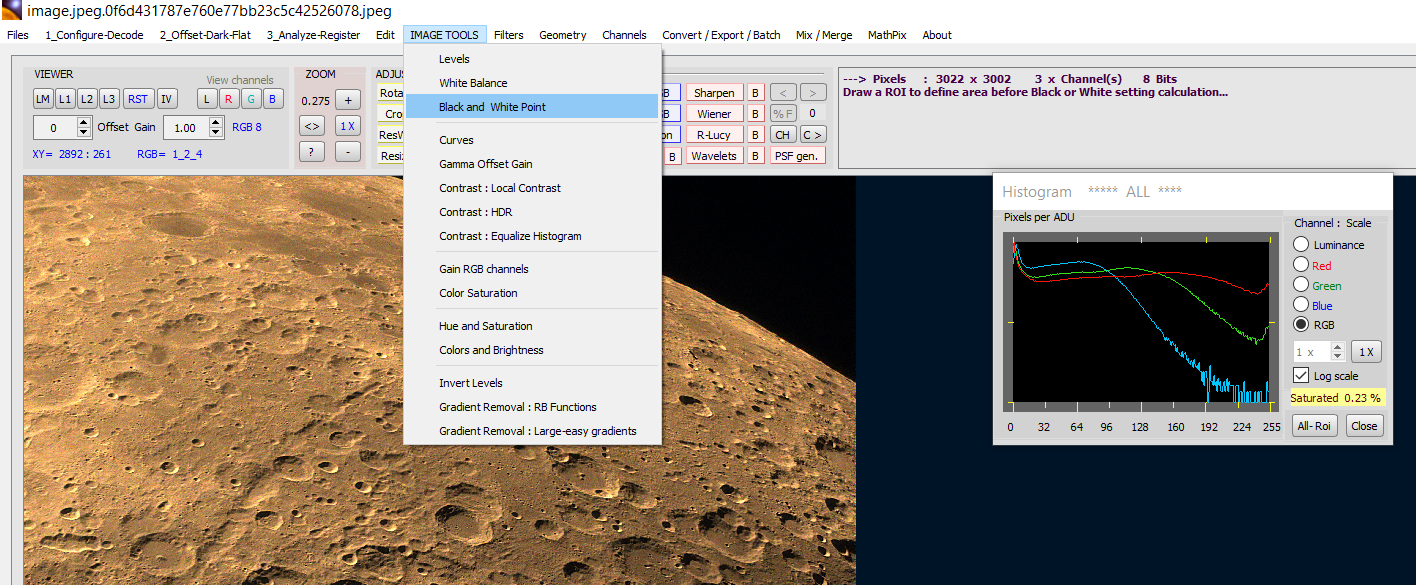Viewport: 1416px width, 585px height.
Task: Select the Luminance histogram channel
Action: click(1301, 245)
